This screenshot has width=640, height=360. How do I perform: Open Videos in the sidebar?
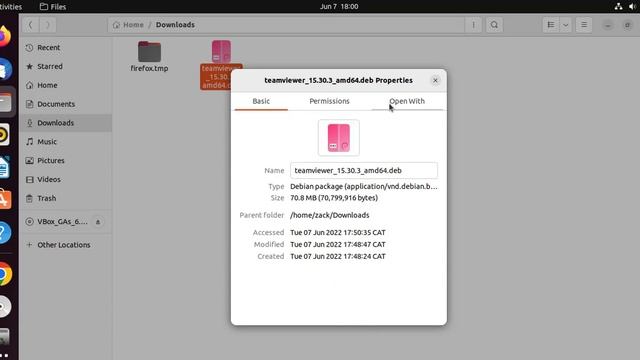click(x=65, y=179)
